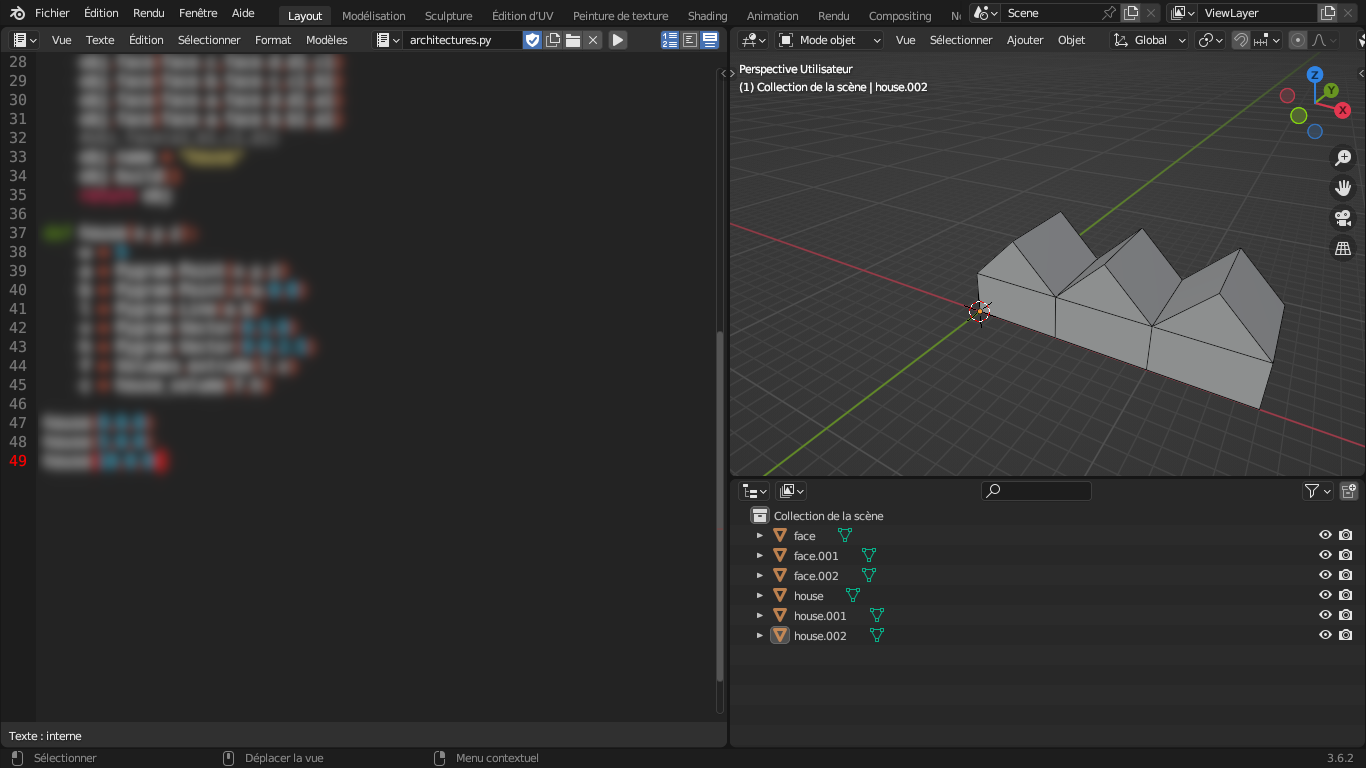Open the Ajouter menu in the viewport
Viewport: 1366px width, 768px height.
pyautogui.click(x=1024, y=40)
